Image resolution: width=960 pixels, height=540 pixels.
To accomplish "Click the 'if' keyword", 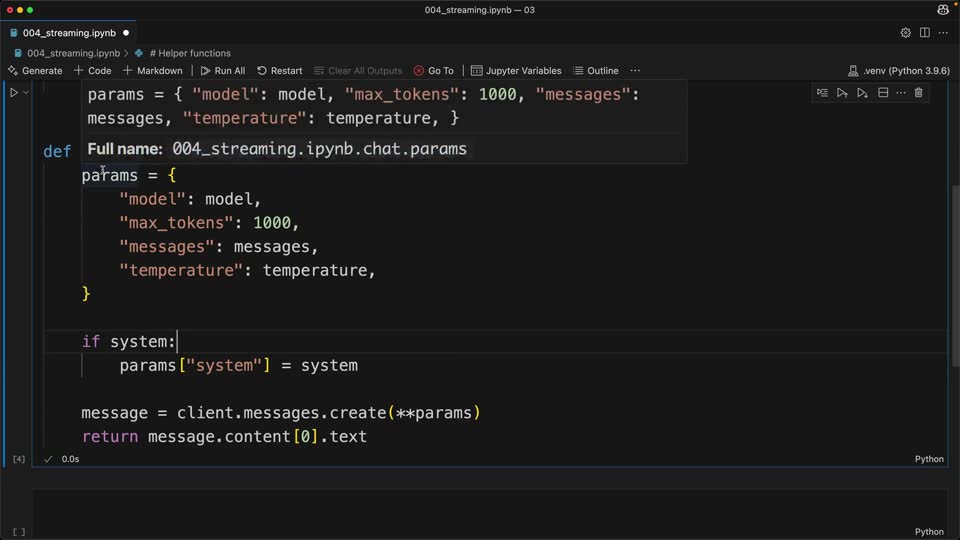I will click(91, 342).
